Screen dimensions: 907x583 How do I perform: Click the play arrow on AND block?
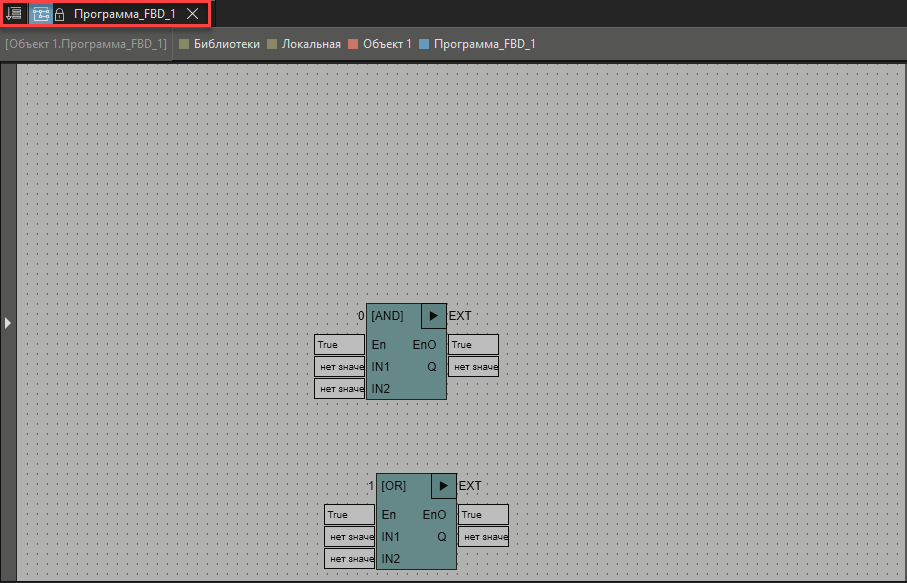click(x=433, y=315)
